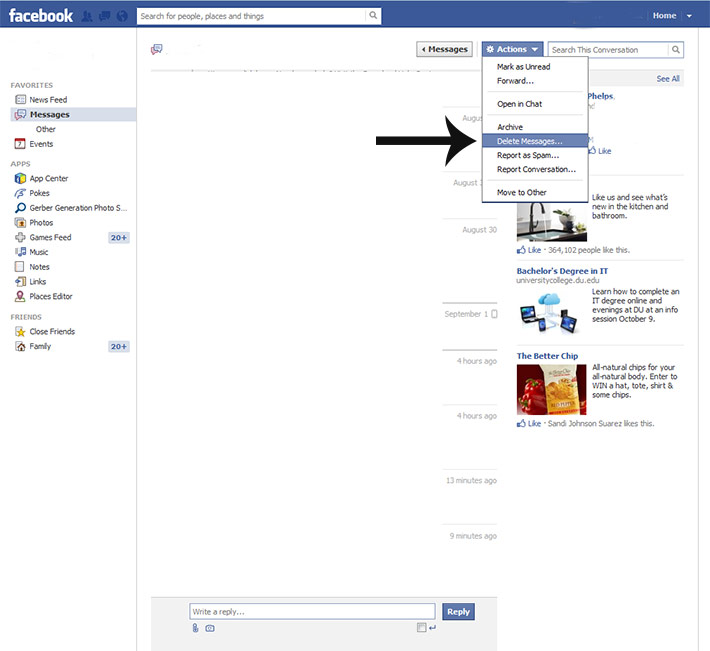Focus Search This Conversation field
This screenshot has height=651, width=710.
[x=608, y=49]
